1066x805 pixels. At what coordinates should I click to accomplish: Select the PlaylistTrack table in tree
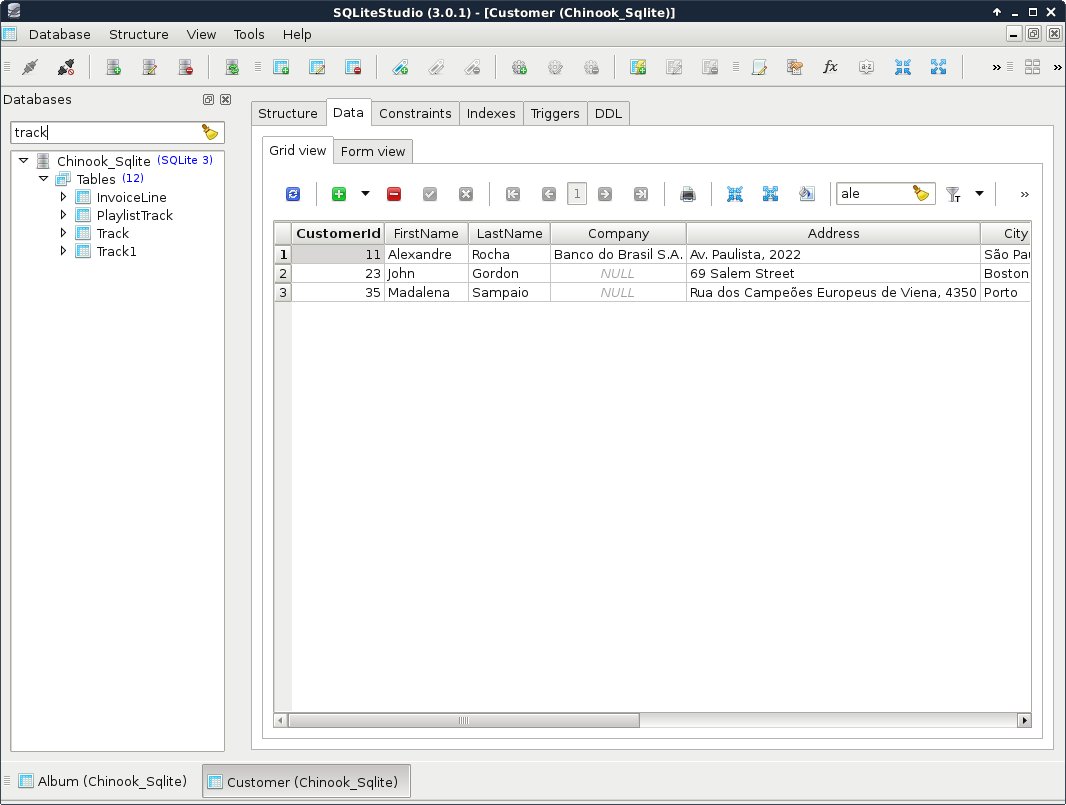(x=135, y=215)
